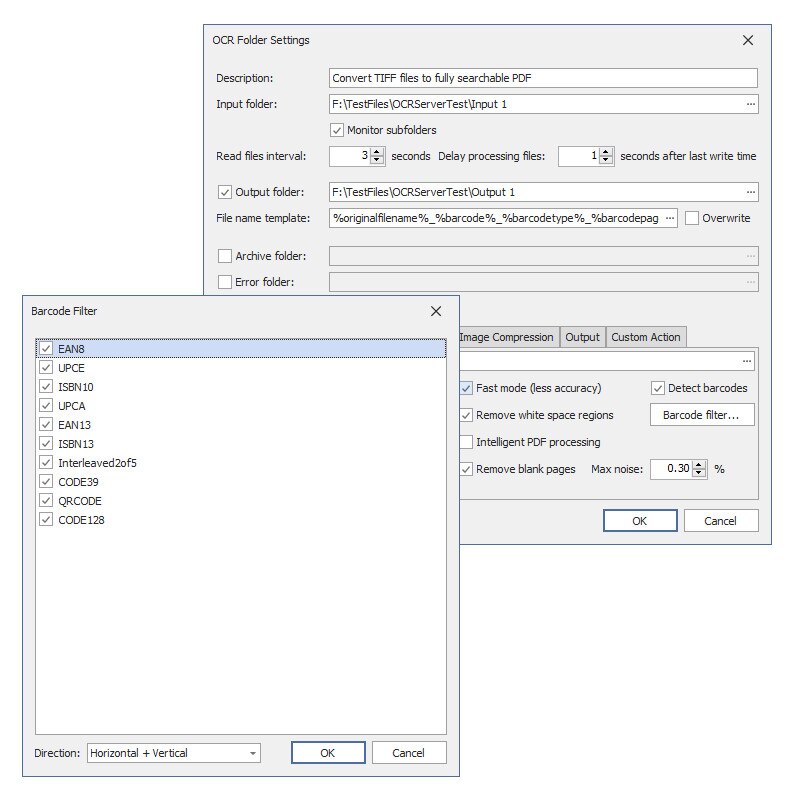Uncheck the QRCODE barcode type

pyautogui.click(x=46, y=501)
